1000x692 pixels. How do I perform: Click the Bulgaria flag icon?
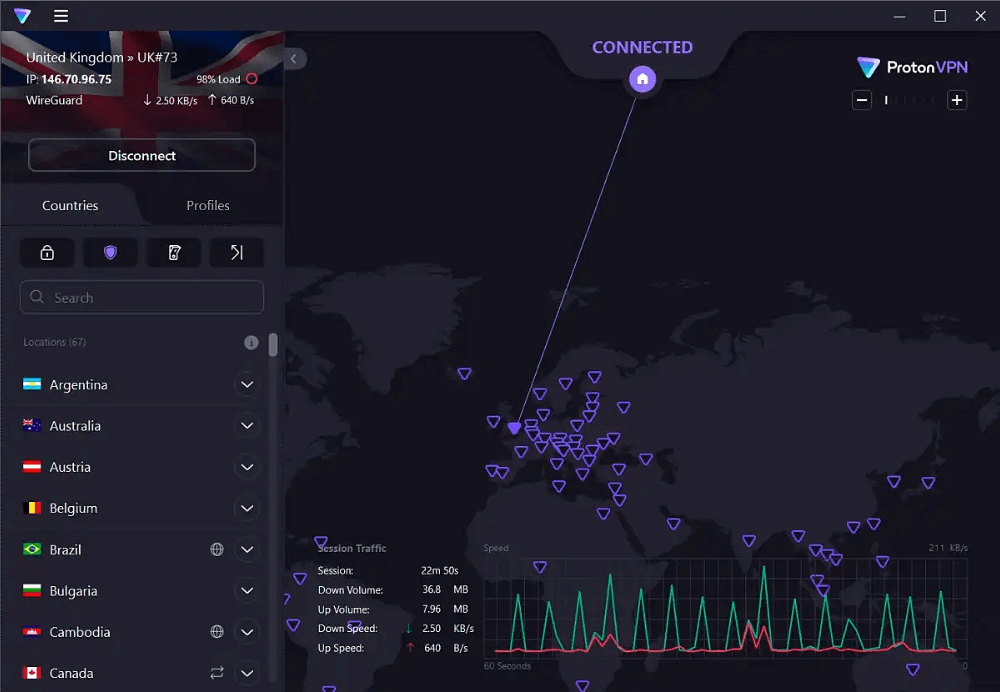[32, 591]
